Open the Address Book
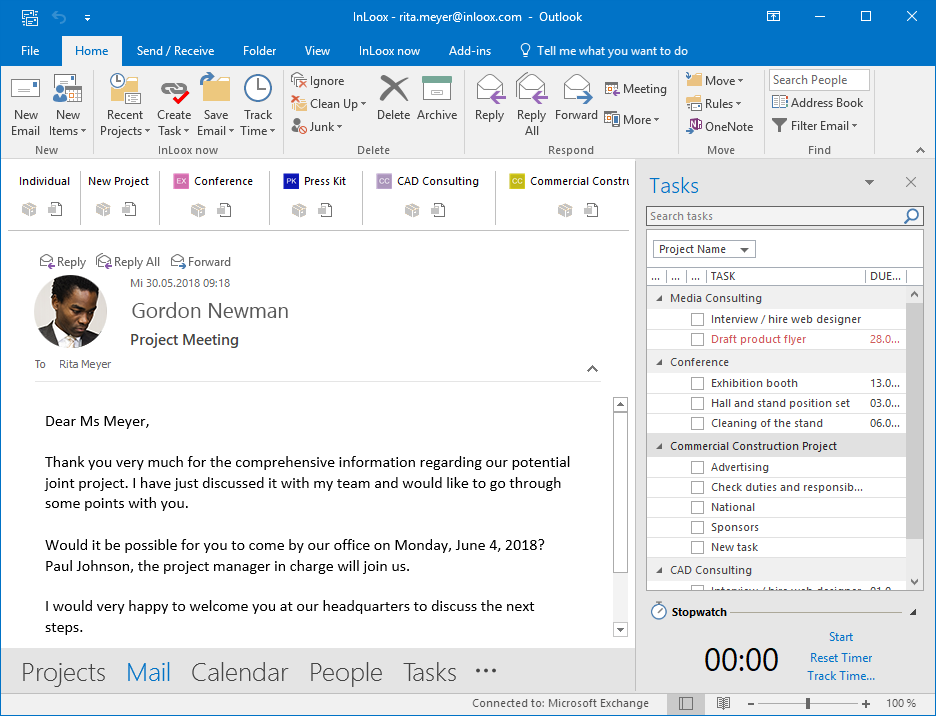This screenshot has width=936, height=716. 817,103
